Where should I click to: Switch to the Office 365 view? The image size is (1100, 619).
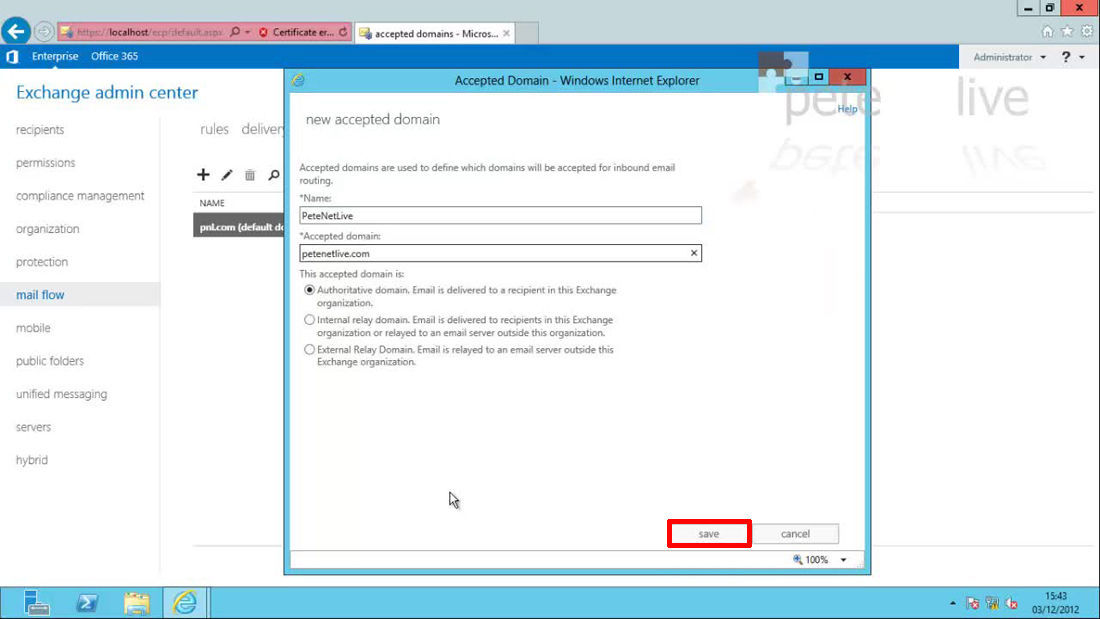click(114, 56)
